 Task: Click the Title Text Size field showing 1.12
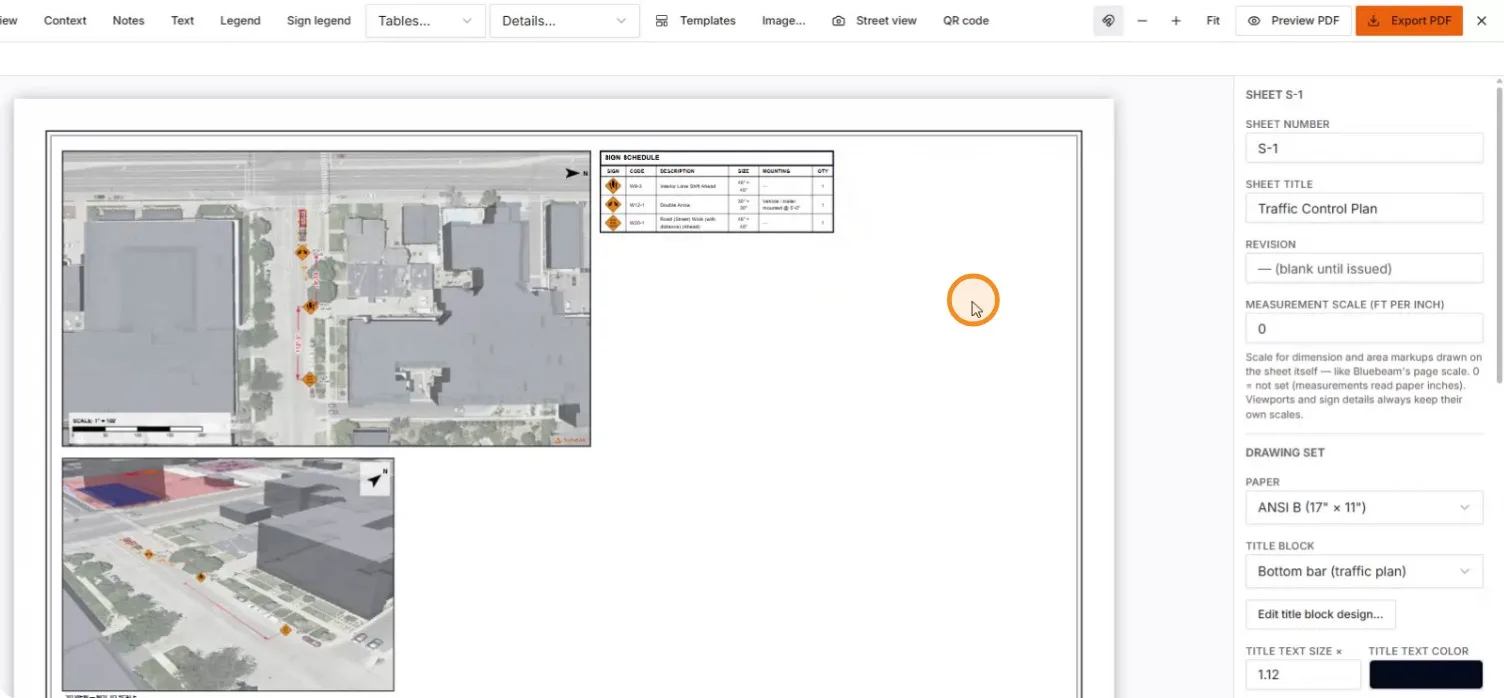pyautogui.click(x=1303, y=674)
